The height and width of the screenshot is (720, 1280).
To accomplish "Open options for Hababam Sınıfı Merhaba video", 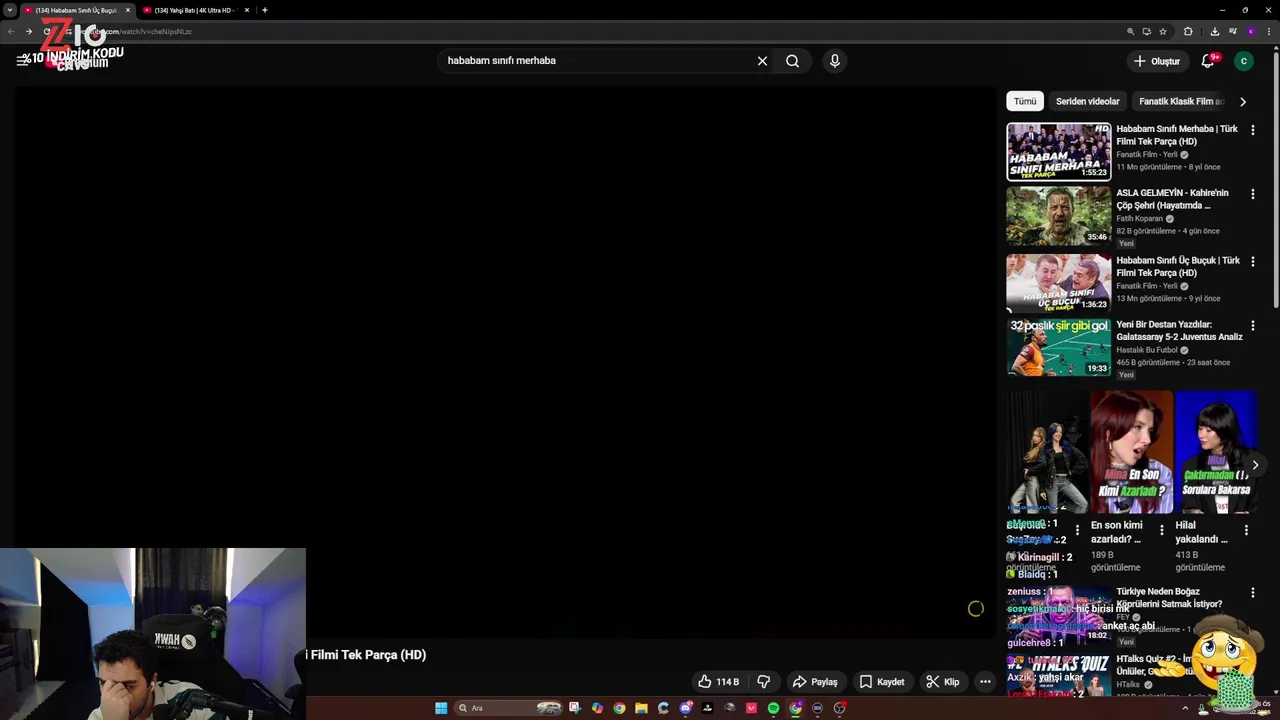I will point(1253,130).
